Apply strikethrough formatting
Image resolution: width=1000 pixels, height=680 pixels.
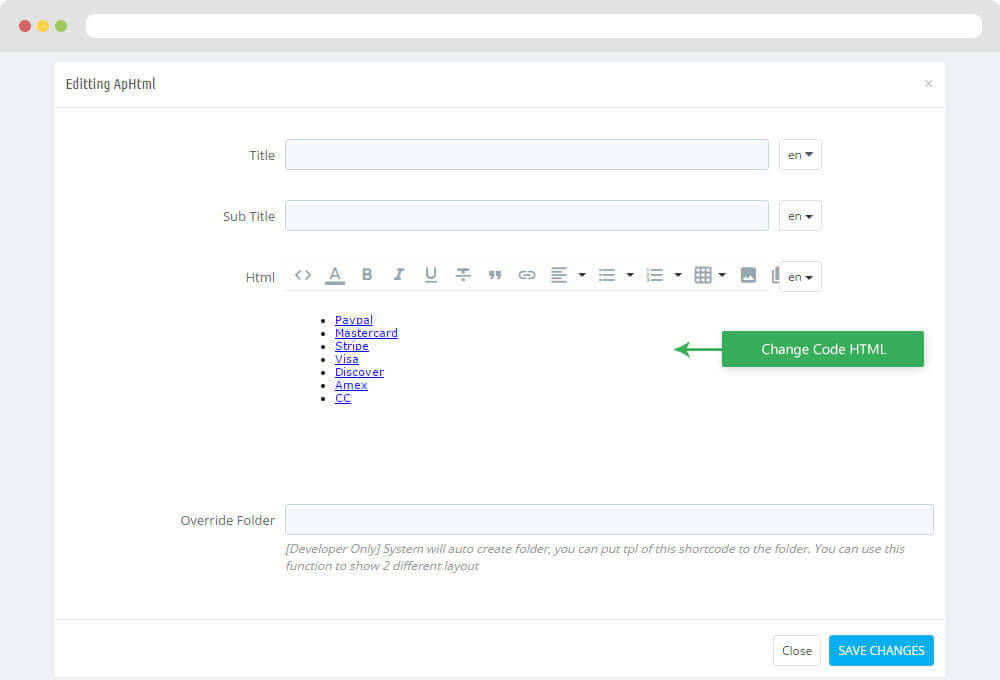[x=463, y=275]
